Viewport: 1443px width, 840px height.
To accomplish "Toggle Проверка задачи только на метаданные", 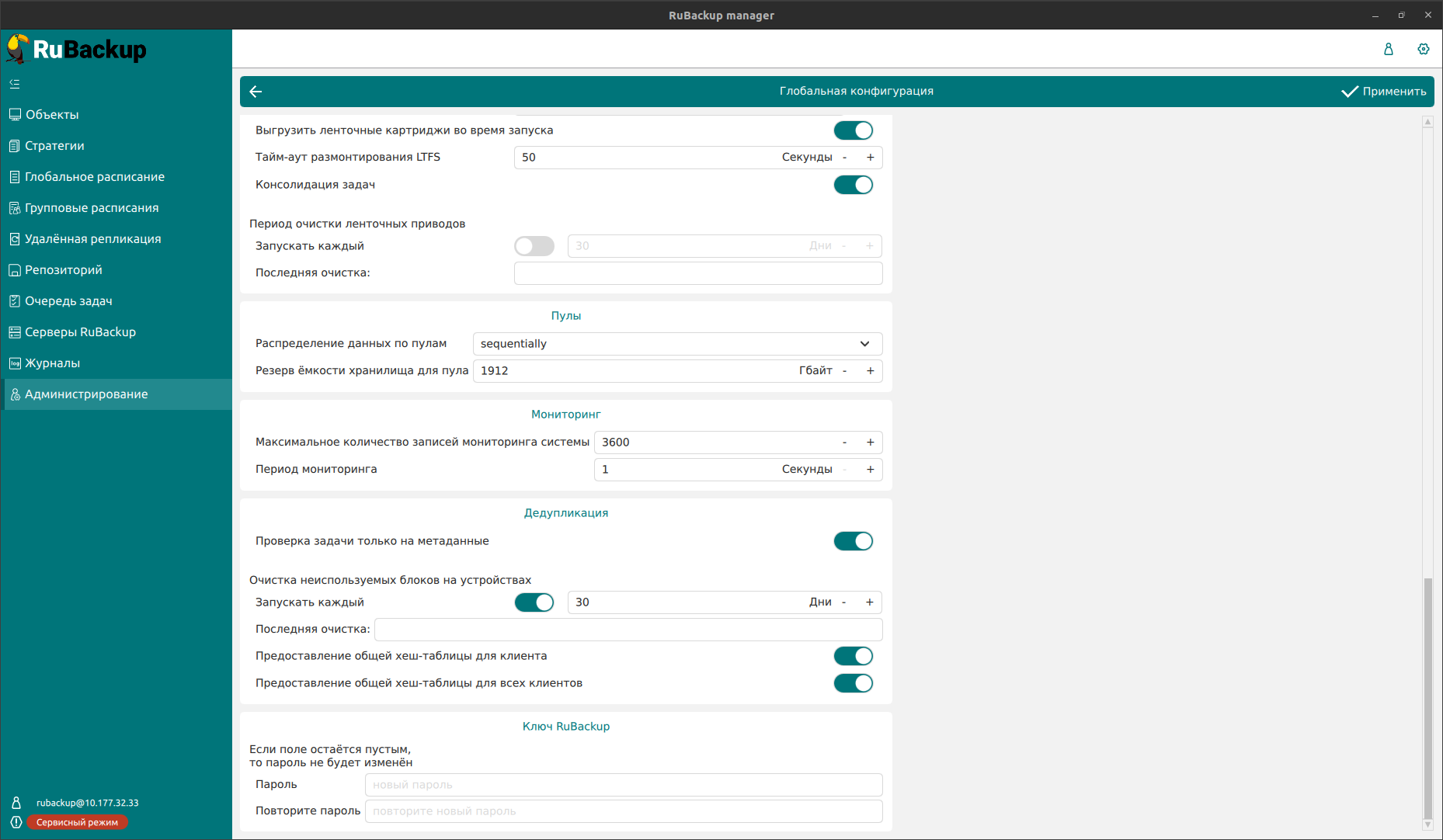I will pyautogui.click(x=853, y=541).
